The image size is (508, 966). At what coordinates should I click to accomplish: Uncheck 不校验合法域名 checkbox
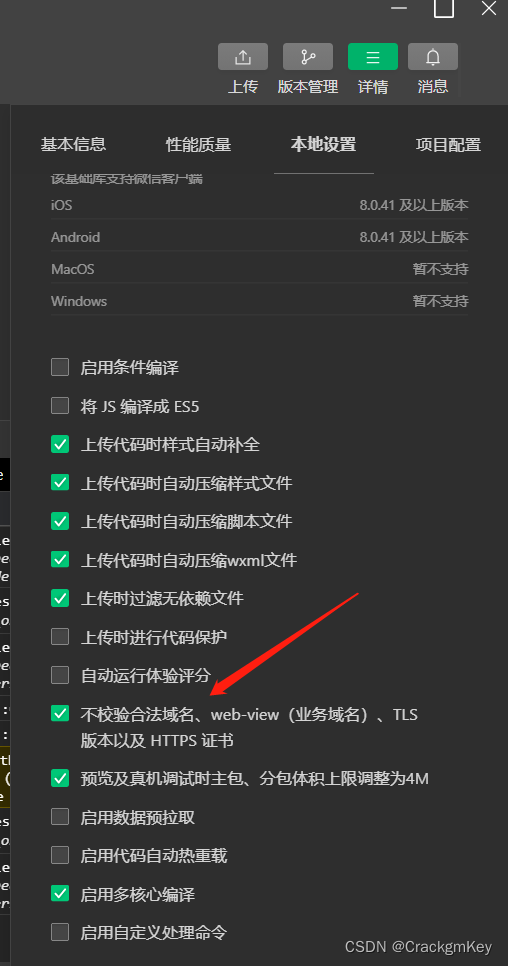coord(60,713)
